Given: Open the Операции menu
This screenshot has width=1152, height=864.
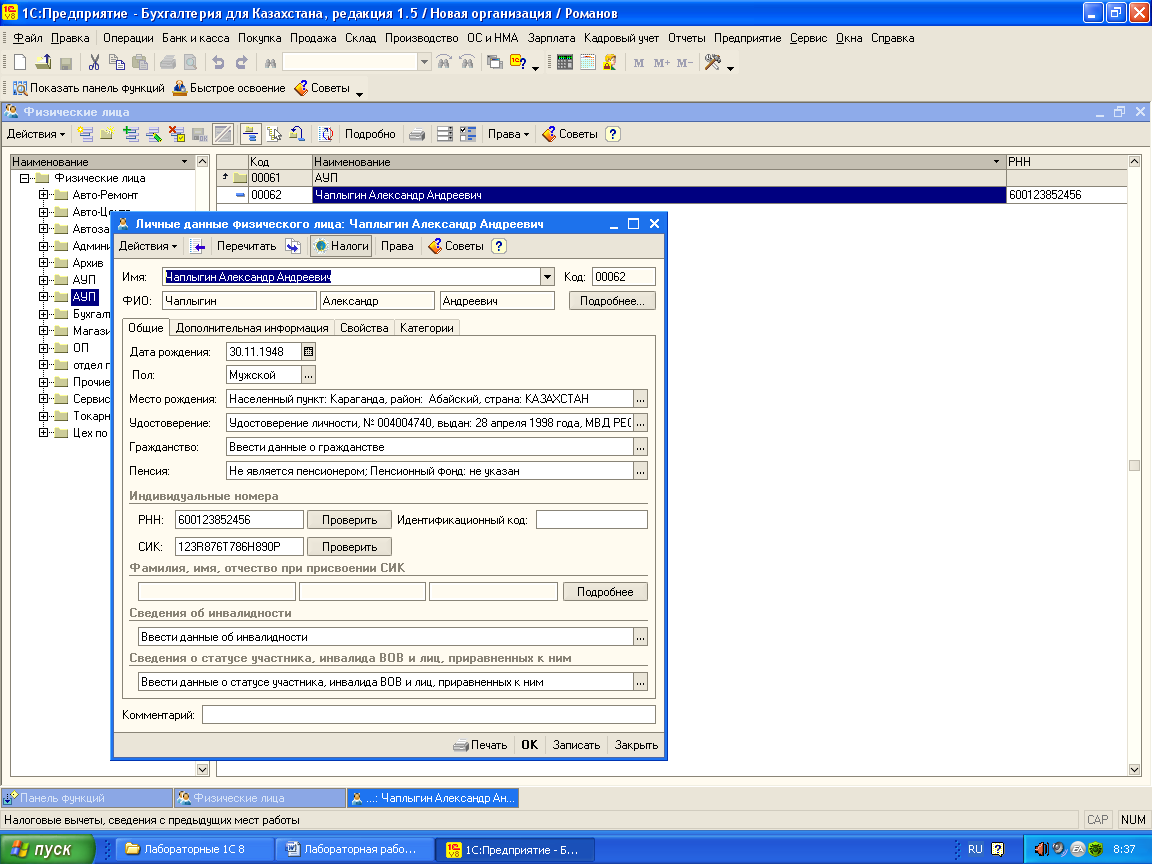Looking at the screenshot, I should [x=128, y=38].
